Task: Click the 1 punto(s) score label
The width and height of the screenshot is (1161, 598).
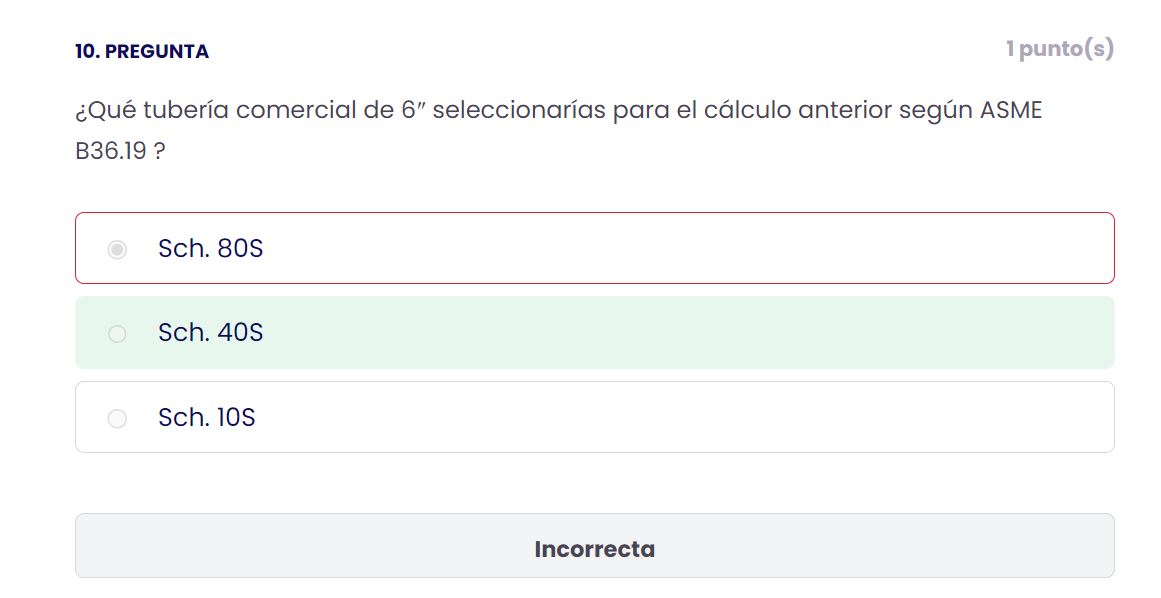Action: pos(1060,49)
